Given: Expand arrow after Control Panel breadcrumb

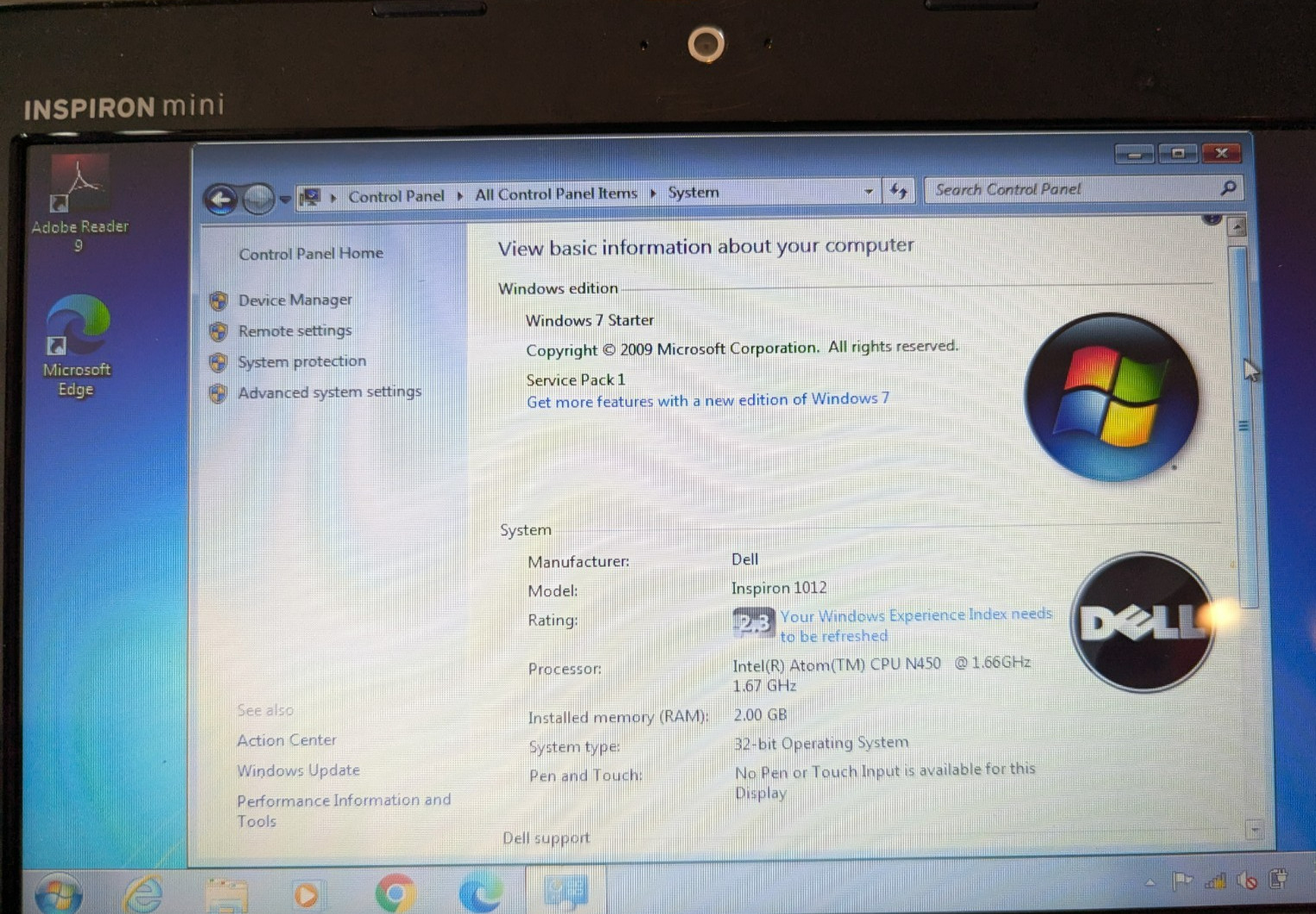Looking at the screenshot, I should point(459,196).
